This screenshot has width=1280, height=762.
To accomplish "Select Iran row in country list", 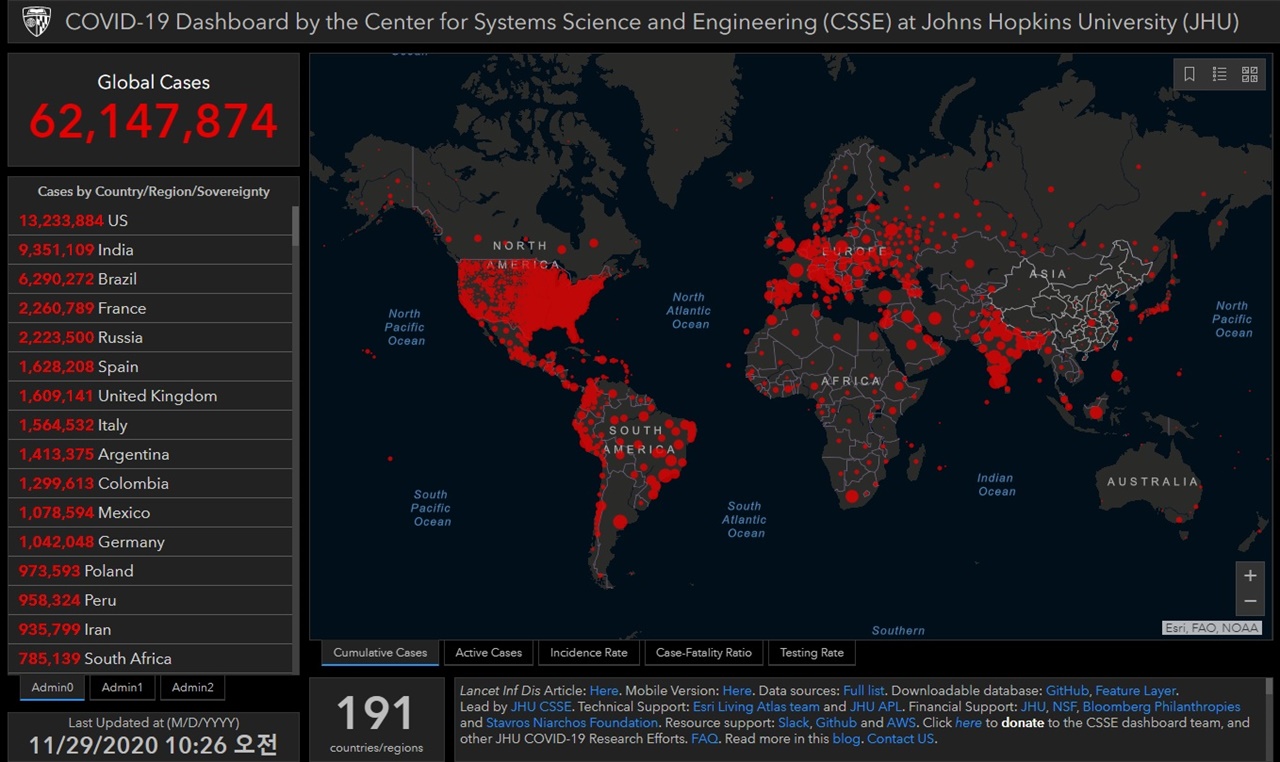I will [150, 629].
